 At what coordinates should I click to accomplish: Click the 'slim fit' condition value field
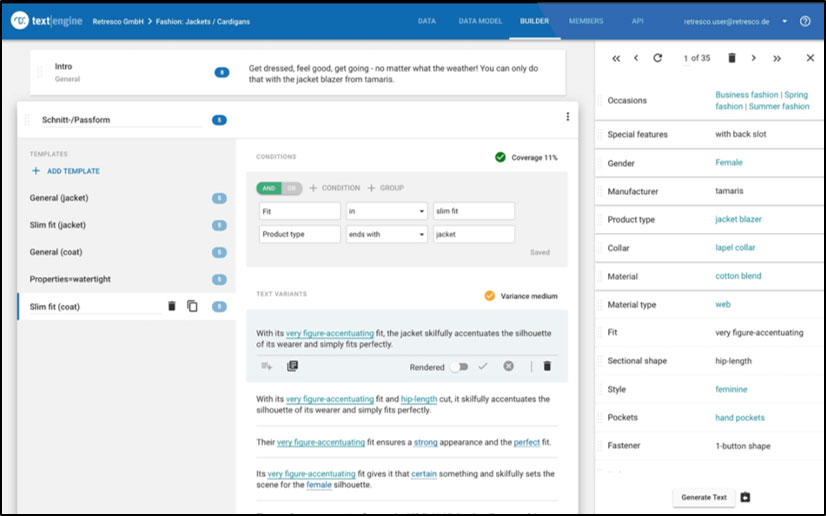(x=473, y=212)
